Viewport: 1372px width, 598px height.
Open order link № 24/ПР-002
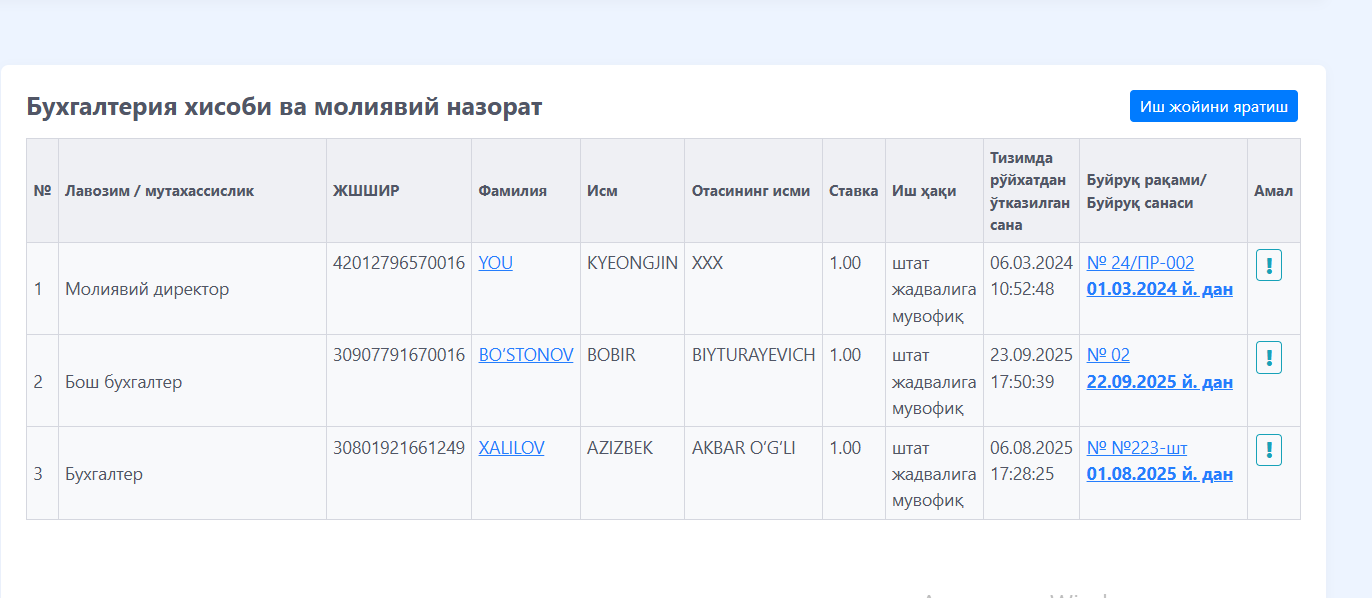(x=1140, y=263)
